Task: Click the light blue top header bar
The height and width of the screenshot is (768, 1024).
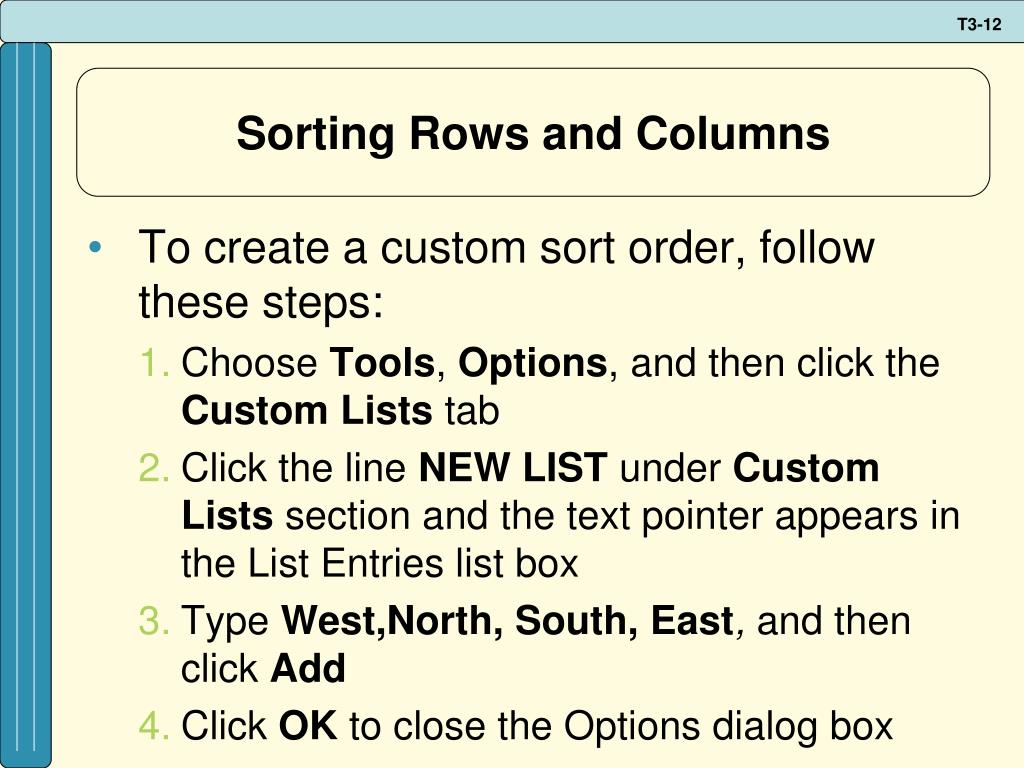Action: [512, 21]
